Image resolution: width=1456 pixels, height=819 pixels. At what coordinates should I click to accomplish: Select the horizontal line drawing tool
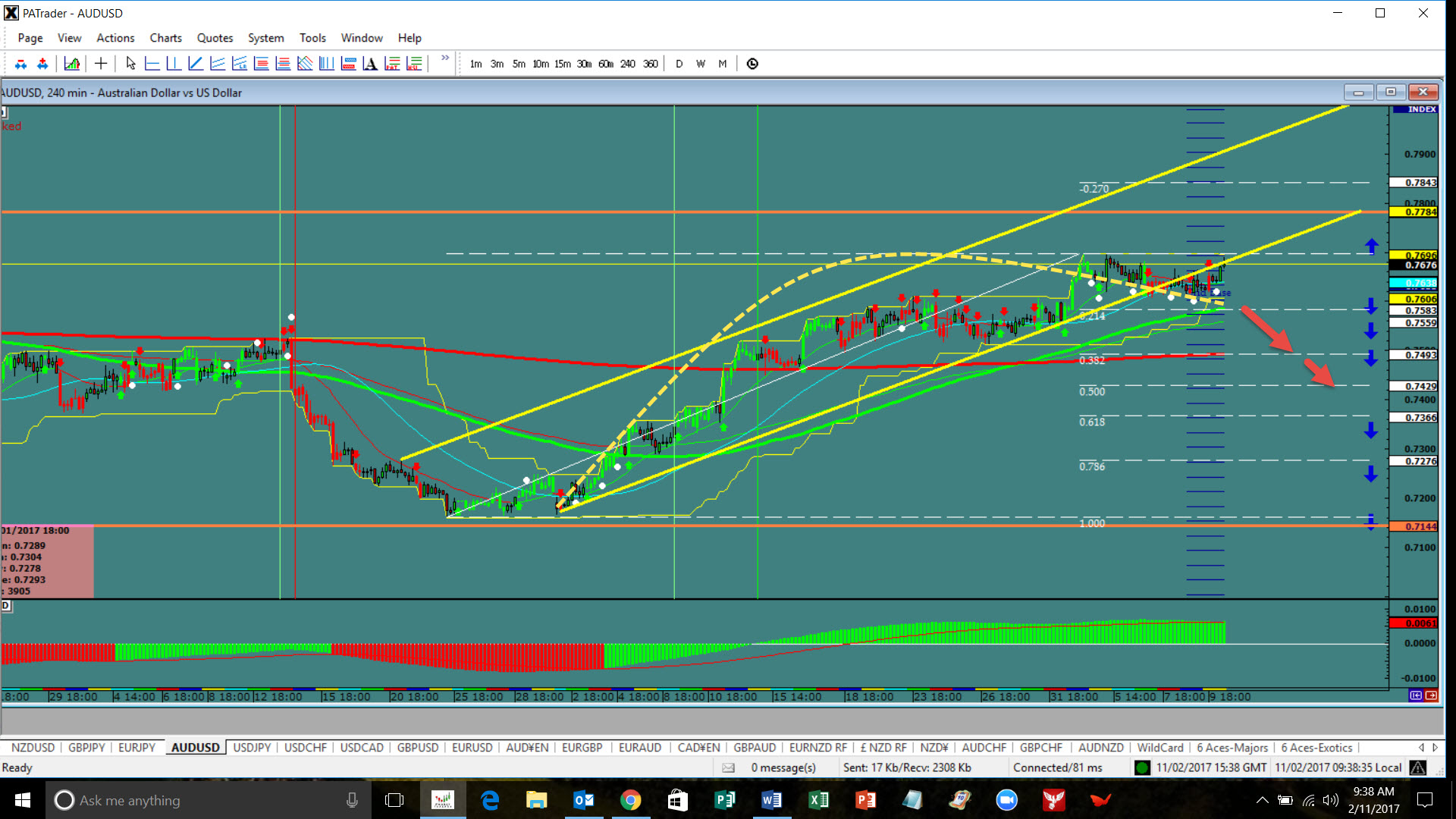(x=152, y=64)
